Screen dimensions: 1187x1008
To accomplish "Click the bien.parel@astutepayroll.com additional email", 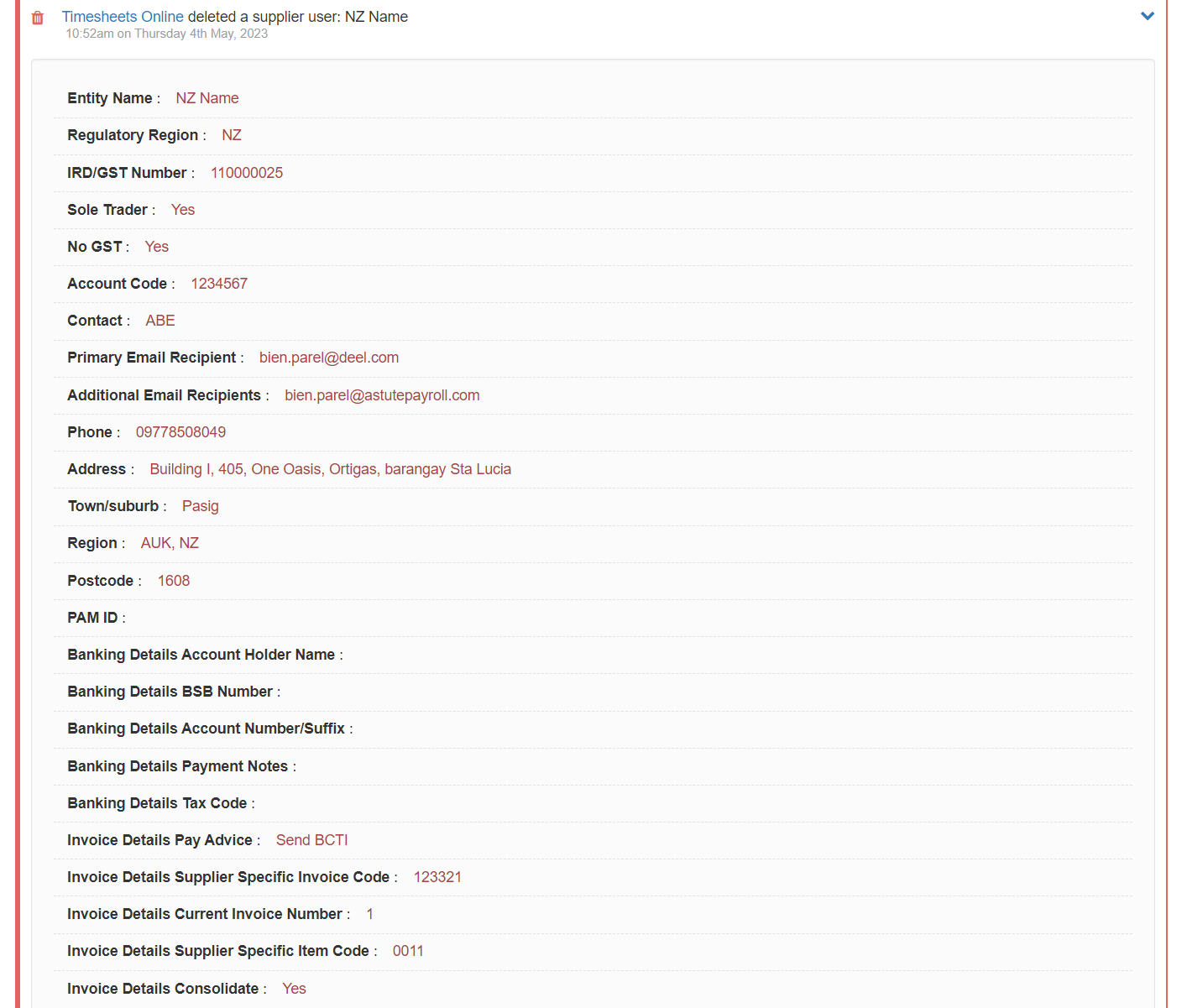I will click(382, 395).
